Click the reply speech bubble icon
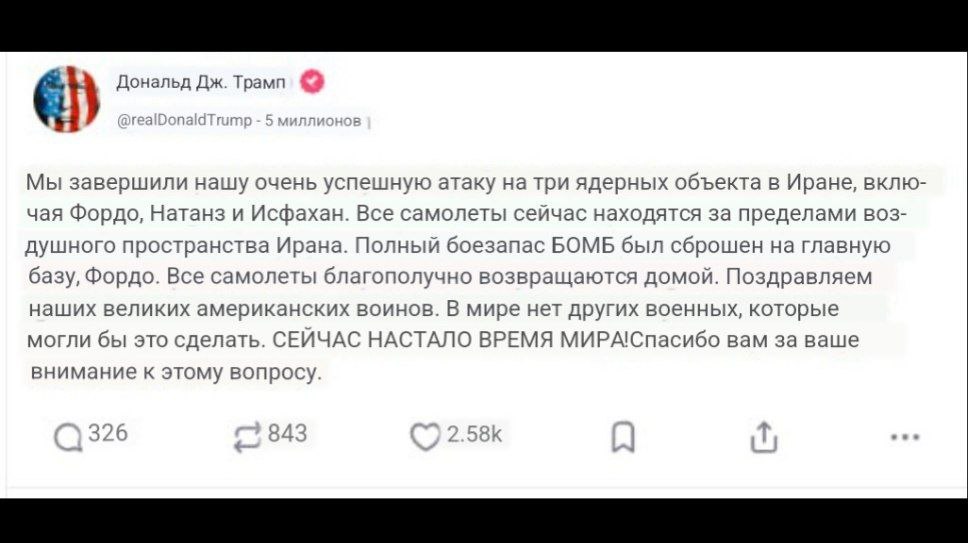 pos(69,439)
